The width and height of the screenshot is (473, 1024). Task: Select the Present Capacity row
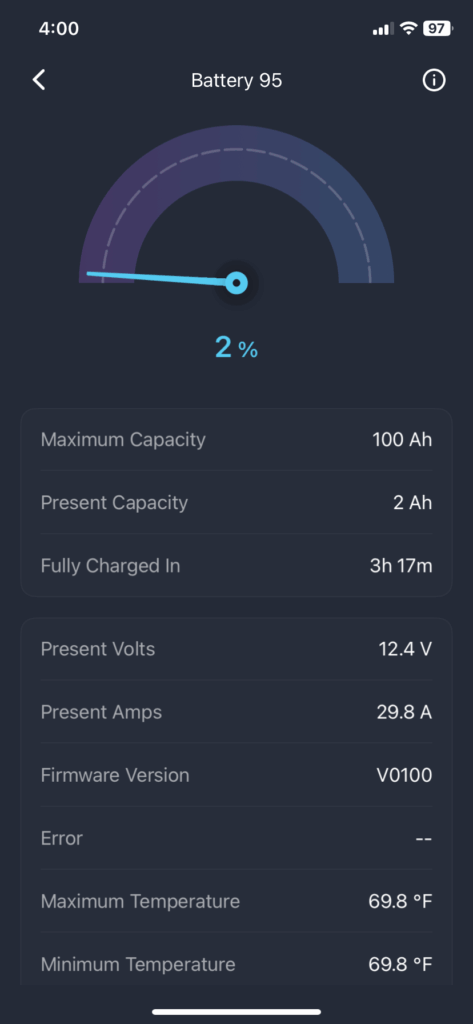click(236, 502)
